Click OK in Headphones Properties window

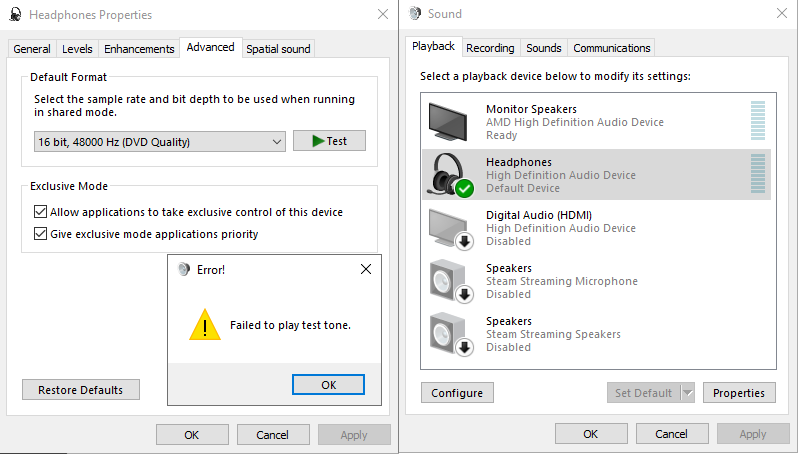coord(192,435)
